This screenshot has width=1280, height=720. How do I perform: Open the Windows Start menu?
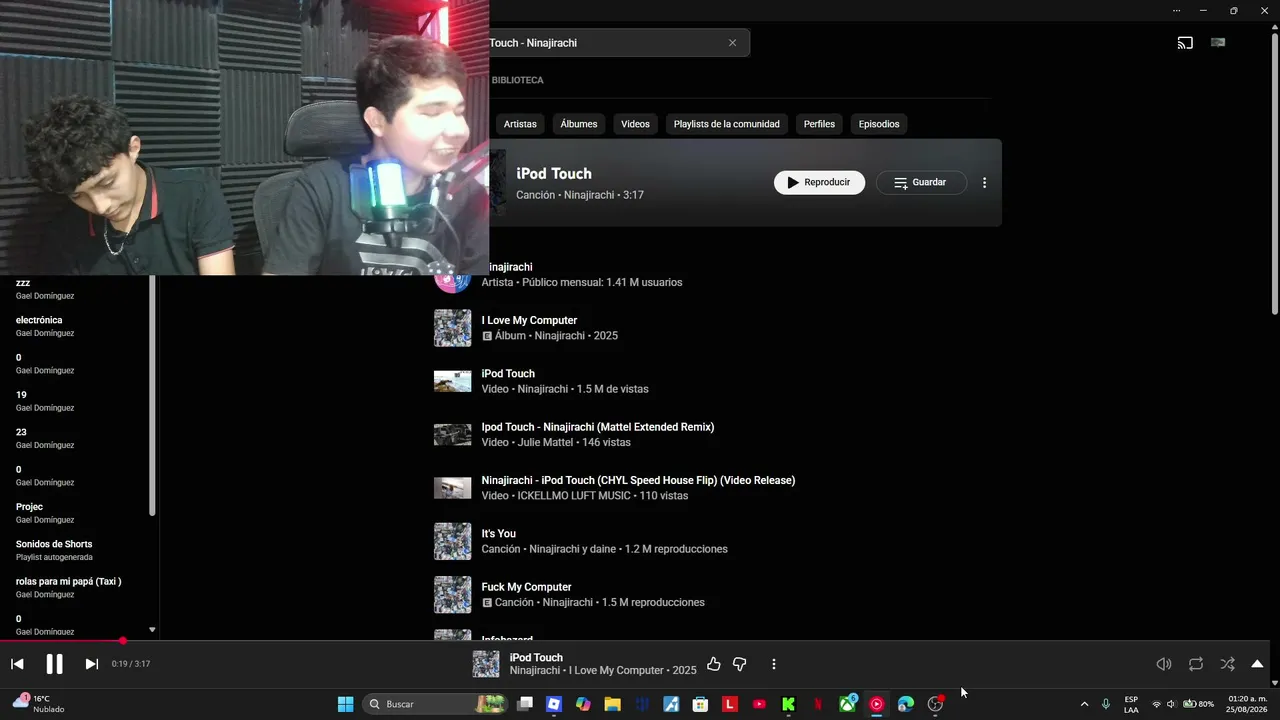click(345, 704)
